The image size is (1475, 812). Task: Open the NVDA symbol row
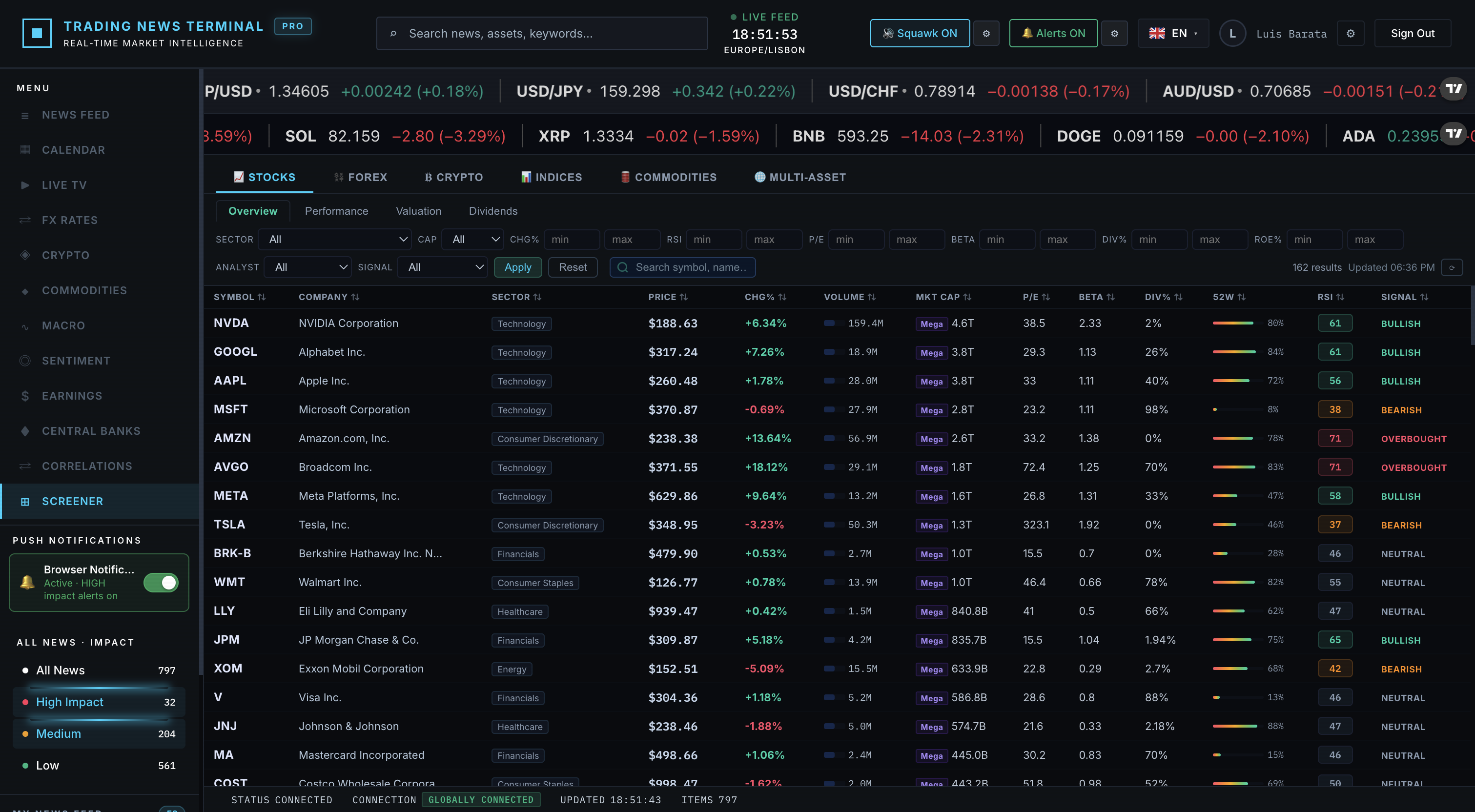coord(838,324)
